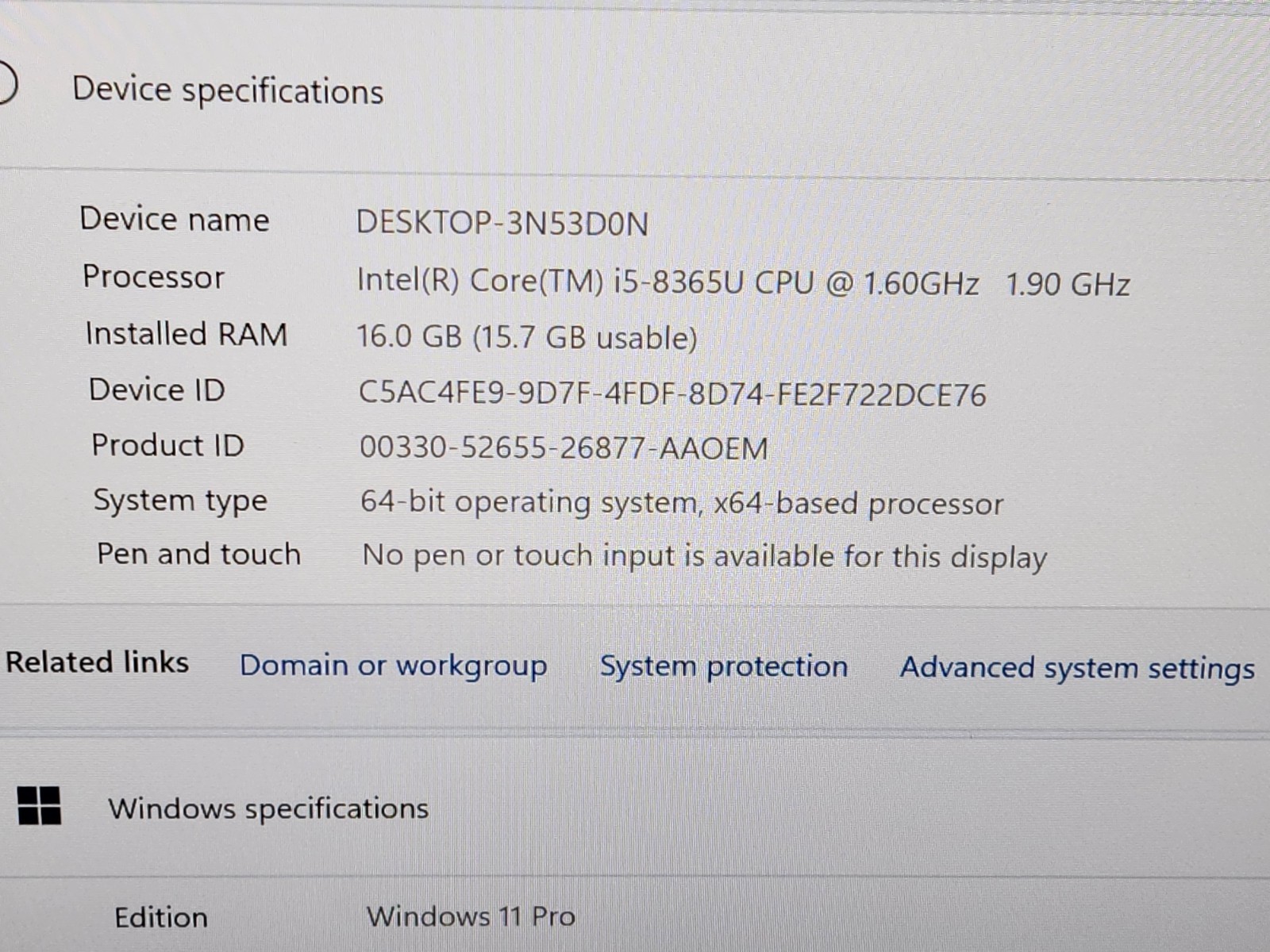
Task: Click the Processor label
Action: (x=153, y=277)
